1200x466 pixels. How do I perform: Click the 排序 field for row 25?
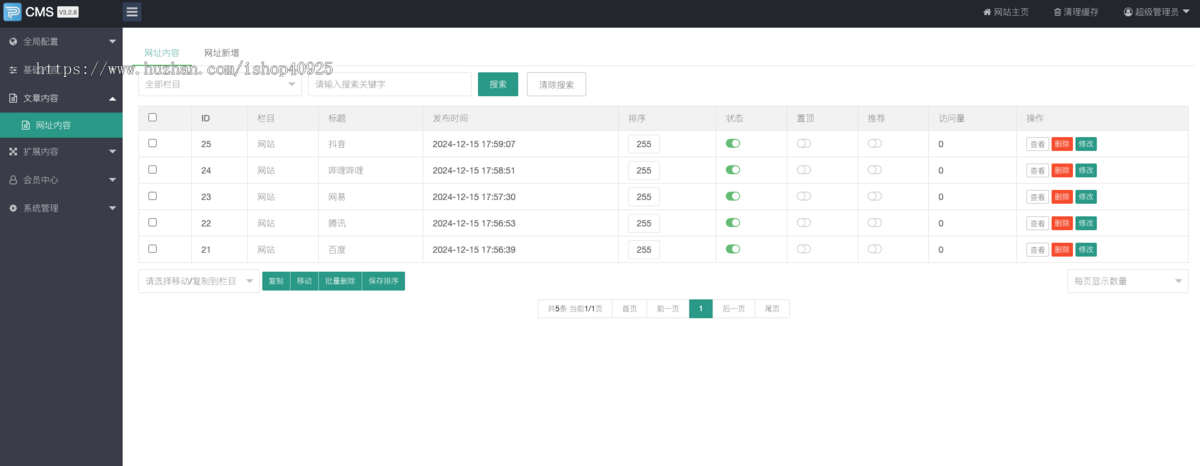tap(644, 144)
